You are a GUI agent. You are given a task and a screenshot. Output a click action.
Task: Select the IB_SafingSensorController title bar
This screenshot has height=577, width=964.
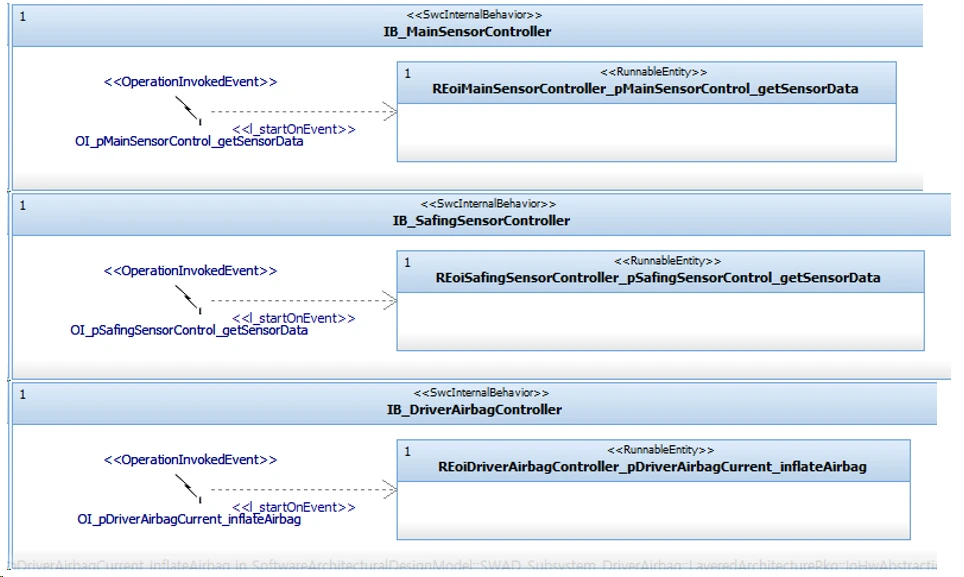[x=481, y=220]
